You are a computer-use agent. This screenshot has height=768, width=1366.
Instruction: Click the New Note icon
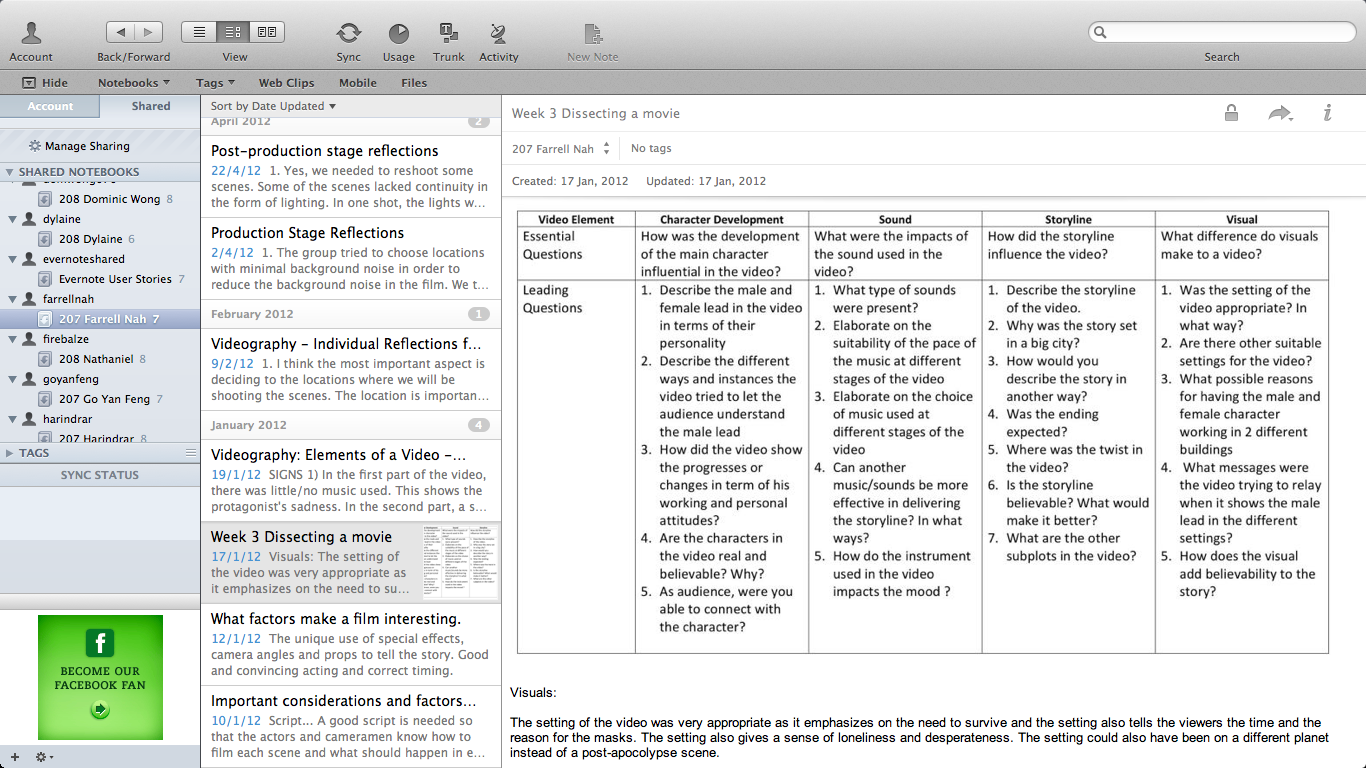point(593,33)
